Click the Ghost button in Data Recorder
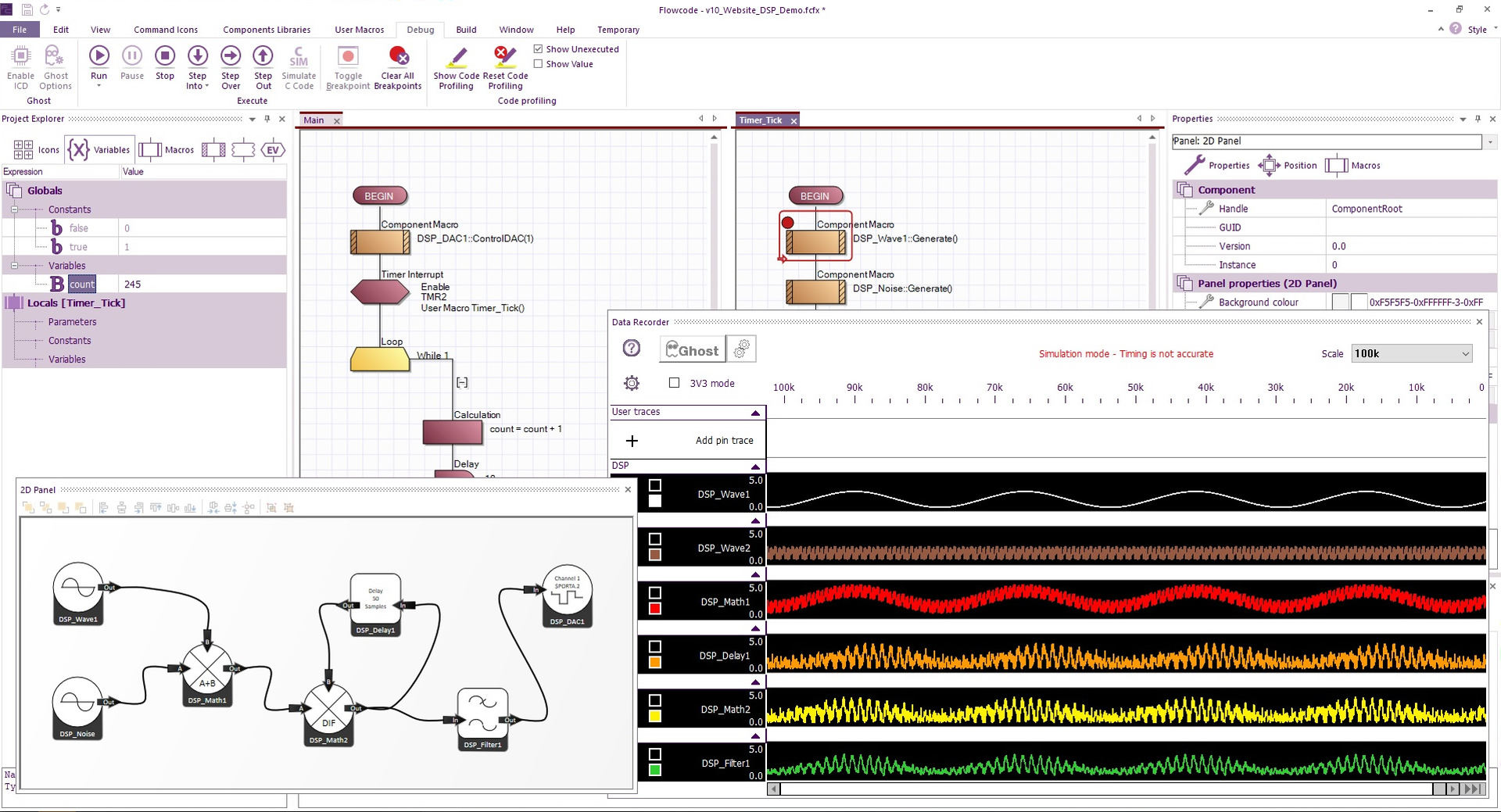This screenshot has width=1501, height=812. (x=692, y=350)
